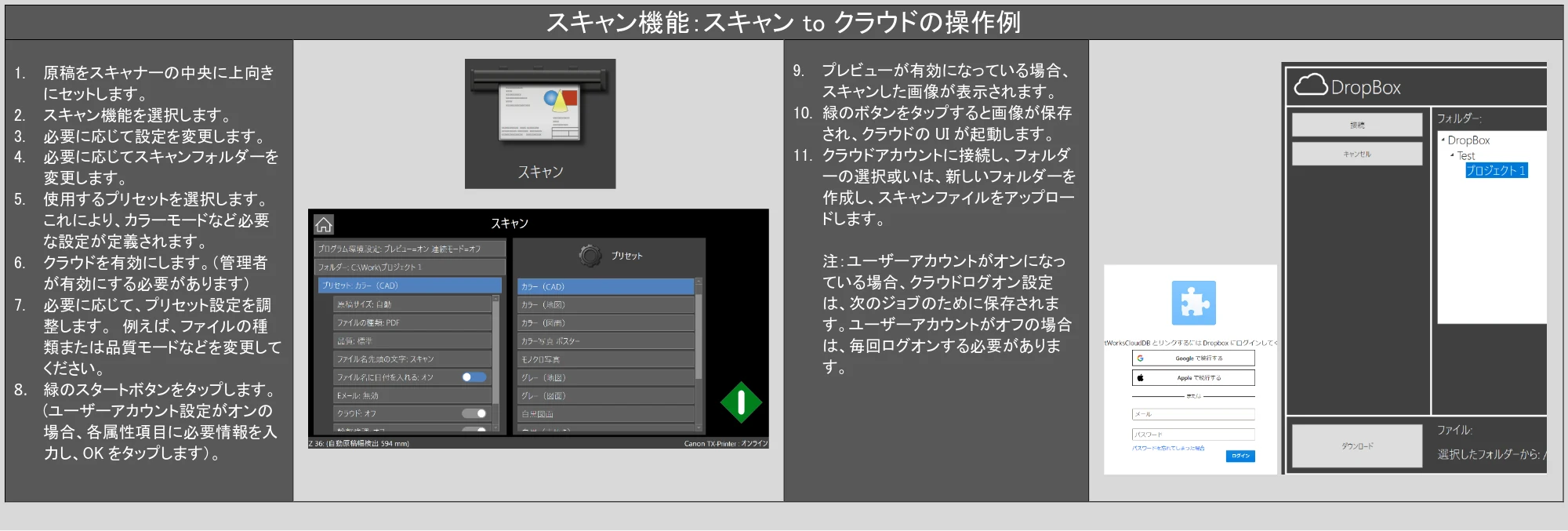1568x531 pixels.
Task: Click the 接続 connect button in DropBox panel
Action: (x=1357, y=125)
